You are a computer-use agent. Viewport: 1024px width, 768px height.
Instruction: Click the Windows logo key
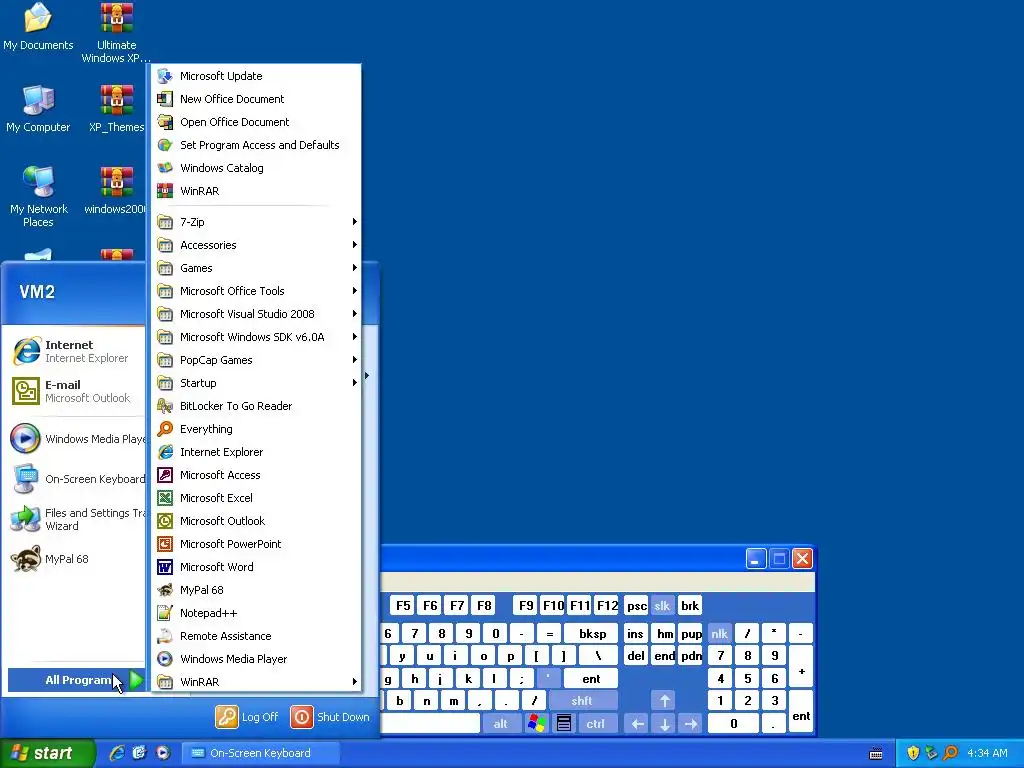pos(537,724)
